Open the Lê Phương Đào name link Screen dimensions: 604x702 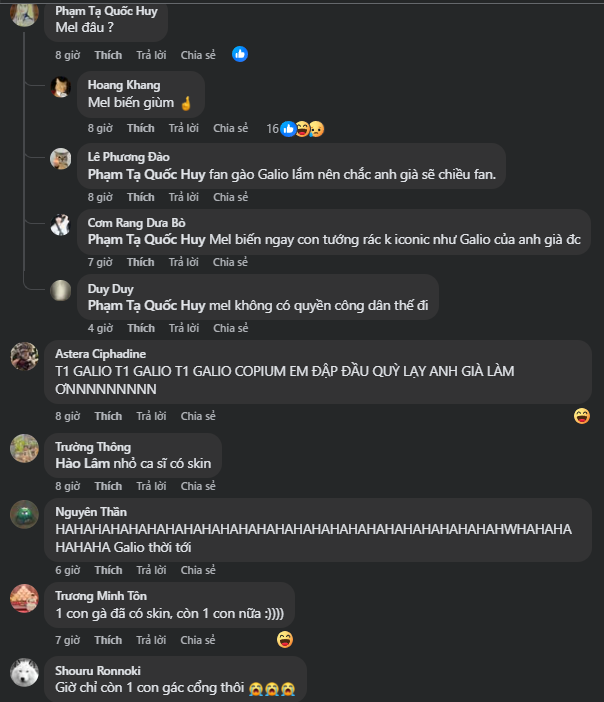[x=129, y=157]
